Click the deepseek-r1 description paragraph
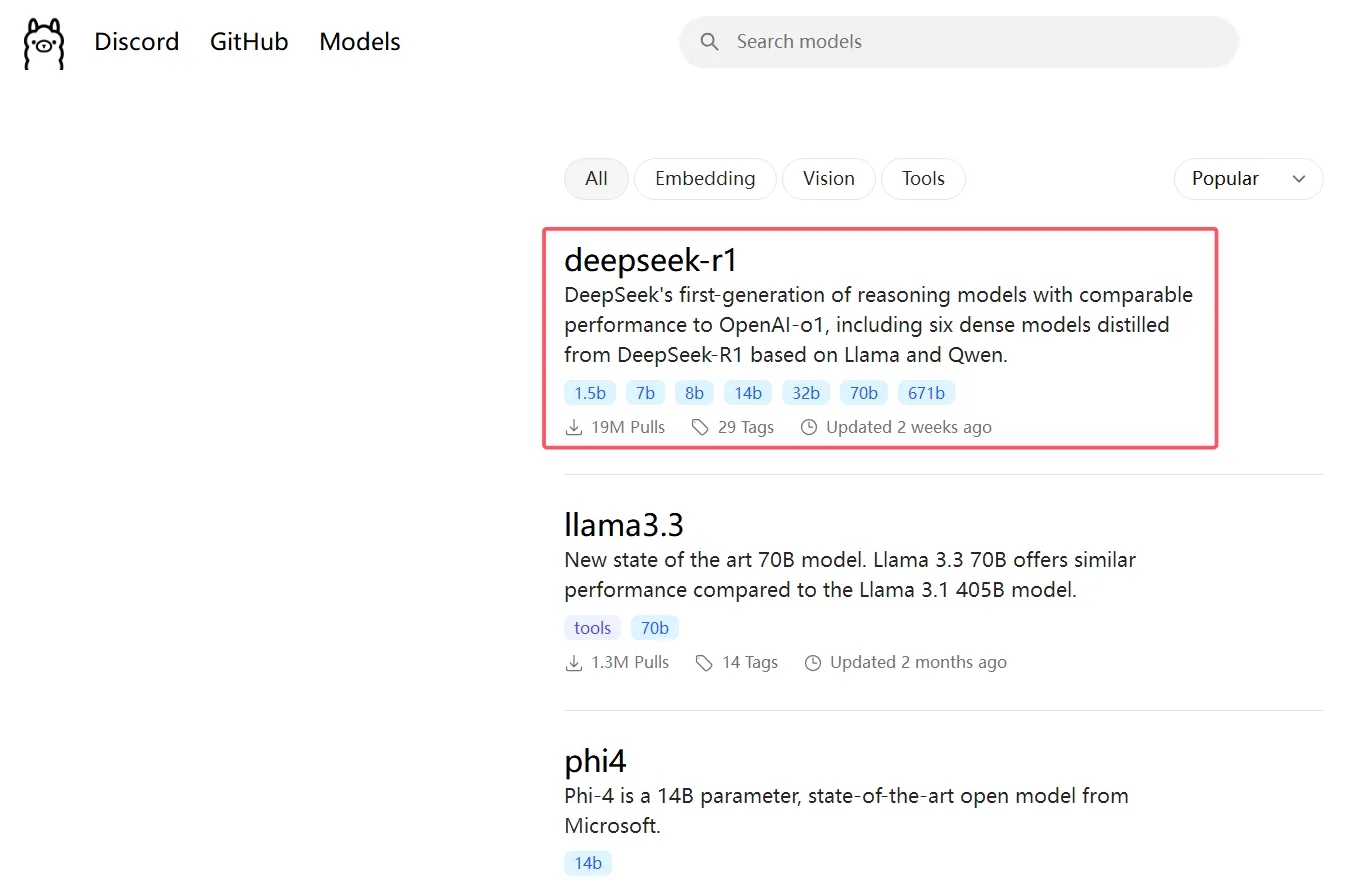Image resolution: width=1367 pixels, height=880 pixels. (879, 325)
